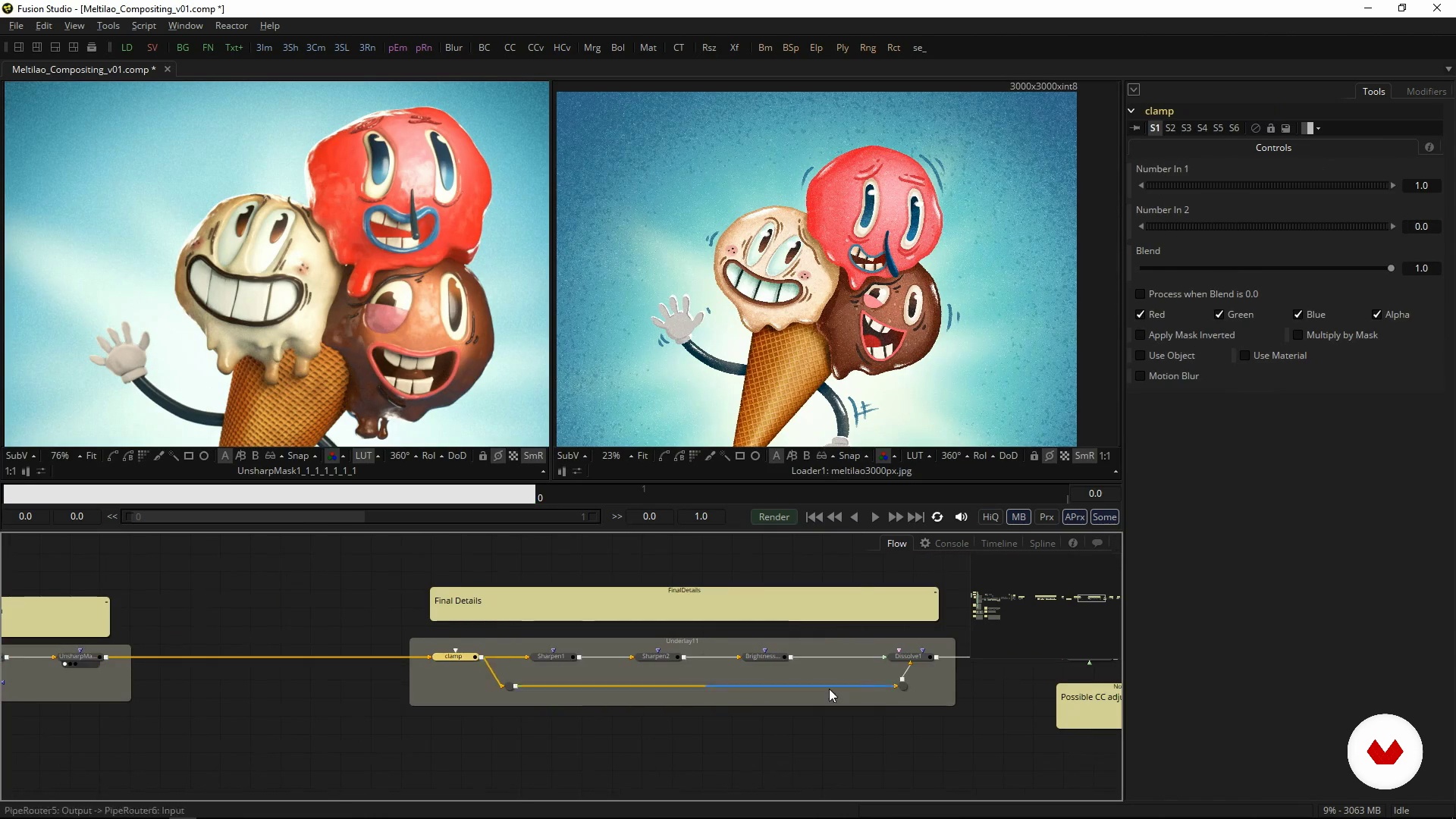Image resolution: width=1456 pixels, height=819 pixels.
Task: Enable Process when Blend is 0.0
Action: (1140, 294)
